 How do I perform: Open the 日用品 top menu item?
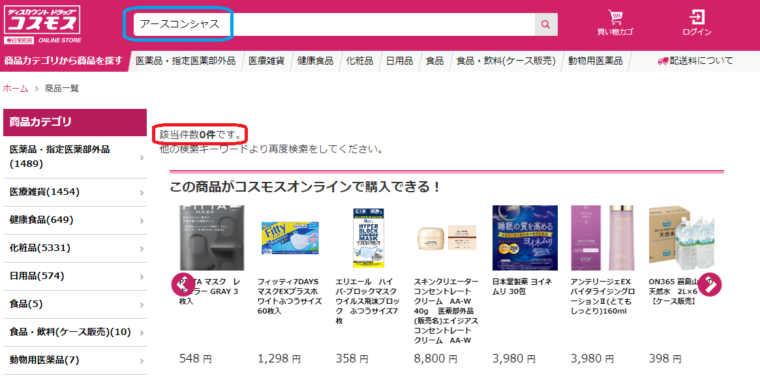399,61
